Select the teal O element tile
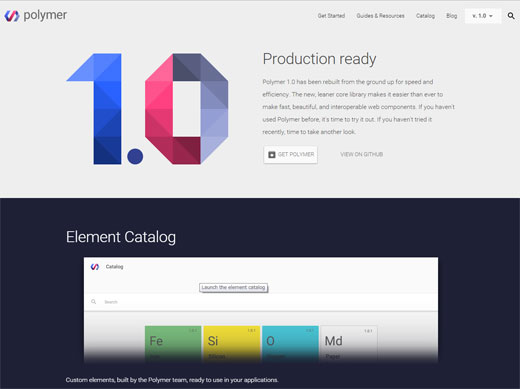 pyautogui.click(x=290, y=344)
